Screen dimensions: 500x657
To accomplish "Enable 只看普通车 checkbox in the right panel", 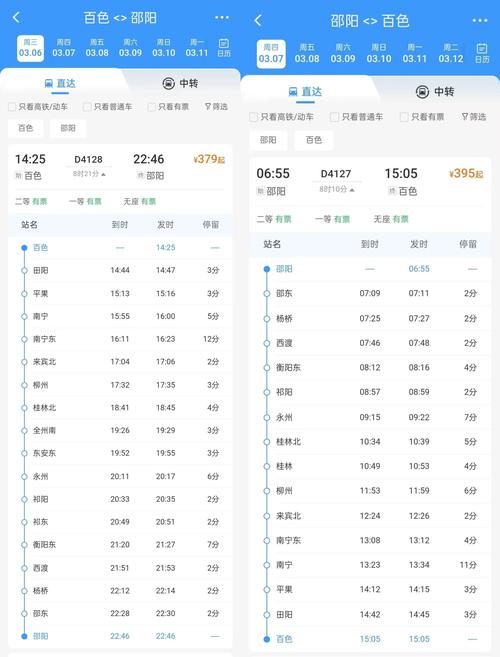I will tap(334, 117).
